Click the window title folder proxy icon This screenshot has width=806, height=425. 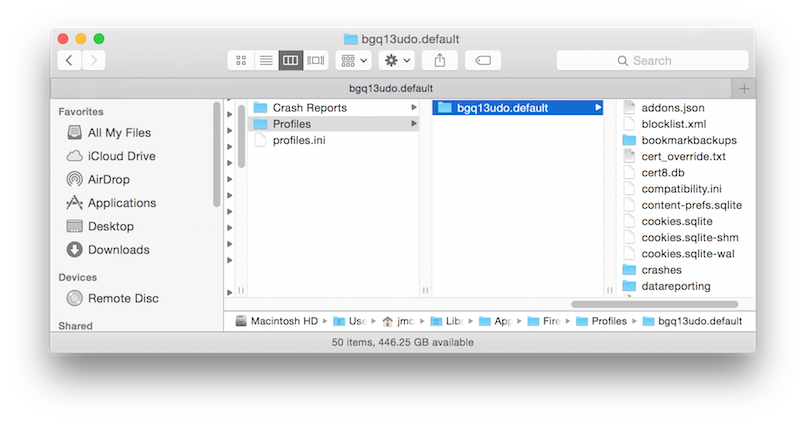click(351, 39)
